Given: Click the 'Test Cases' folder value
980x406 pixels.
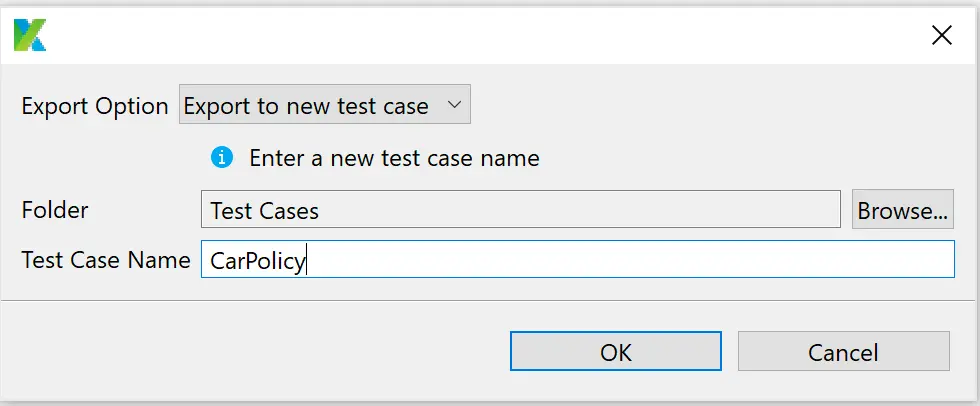Looking at the screenshot, I should (x=264, y=211).
